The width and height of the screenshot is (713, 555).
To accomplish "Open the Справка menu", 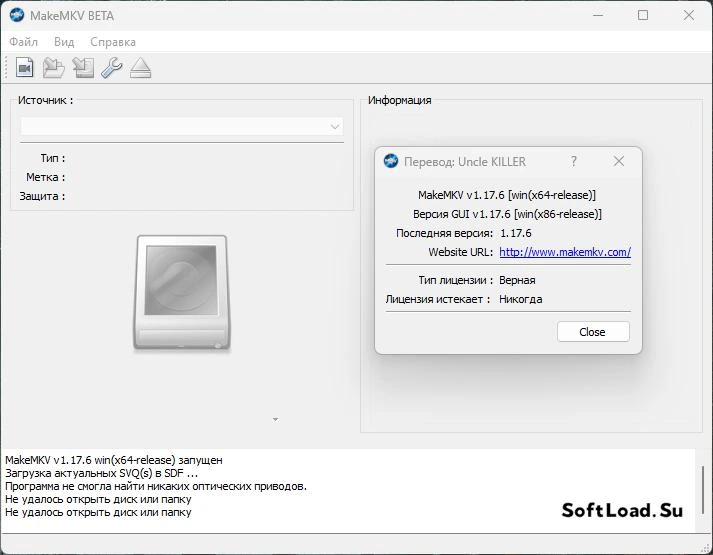I will [x=113, y=42].
